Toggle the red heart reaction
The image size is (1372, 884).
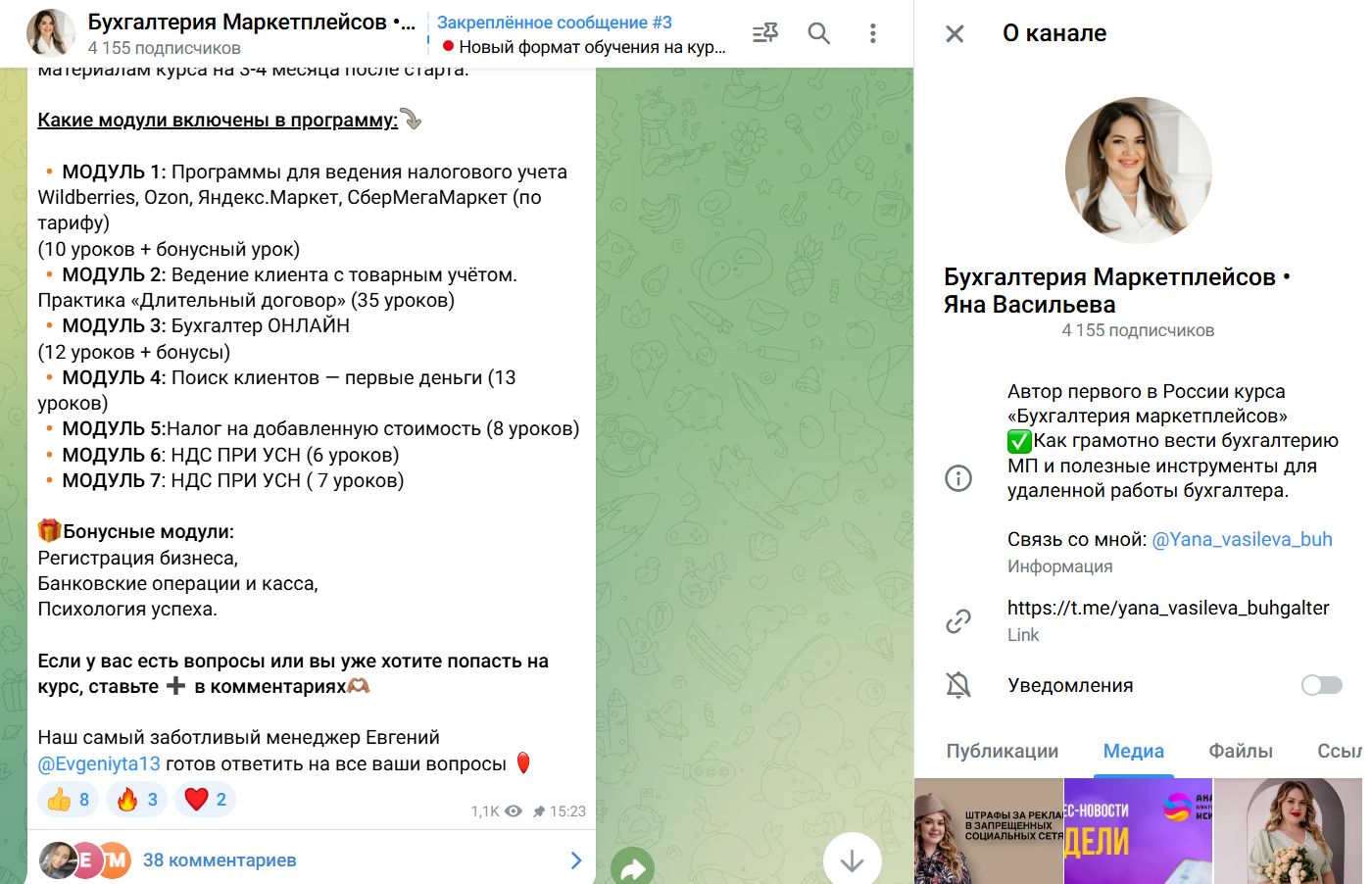pos(206,800)
